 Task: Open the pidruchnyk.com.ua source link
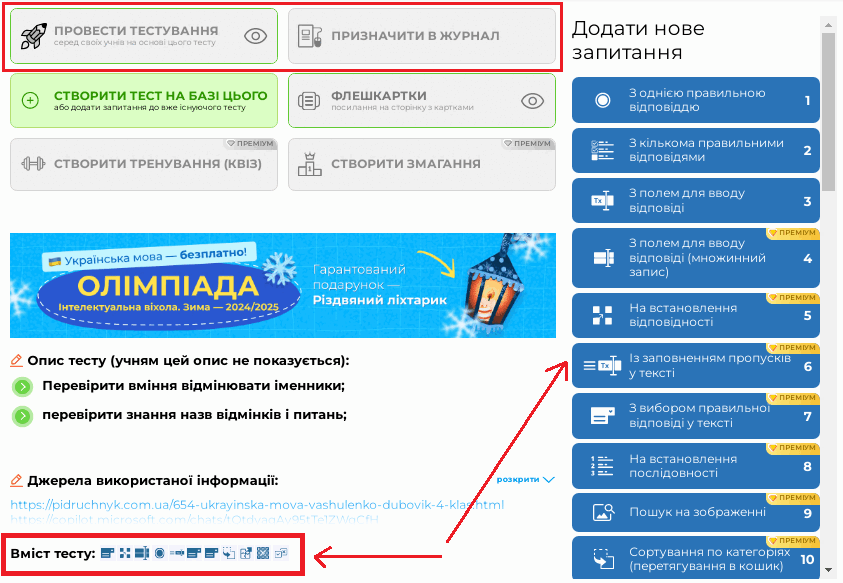coord(257,504)
